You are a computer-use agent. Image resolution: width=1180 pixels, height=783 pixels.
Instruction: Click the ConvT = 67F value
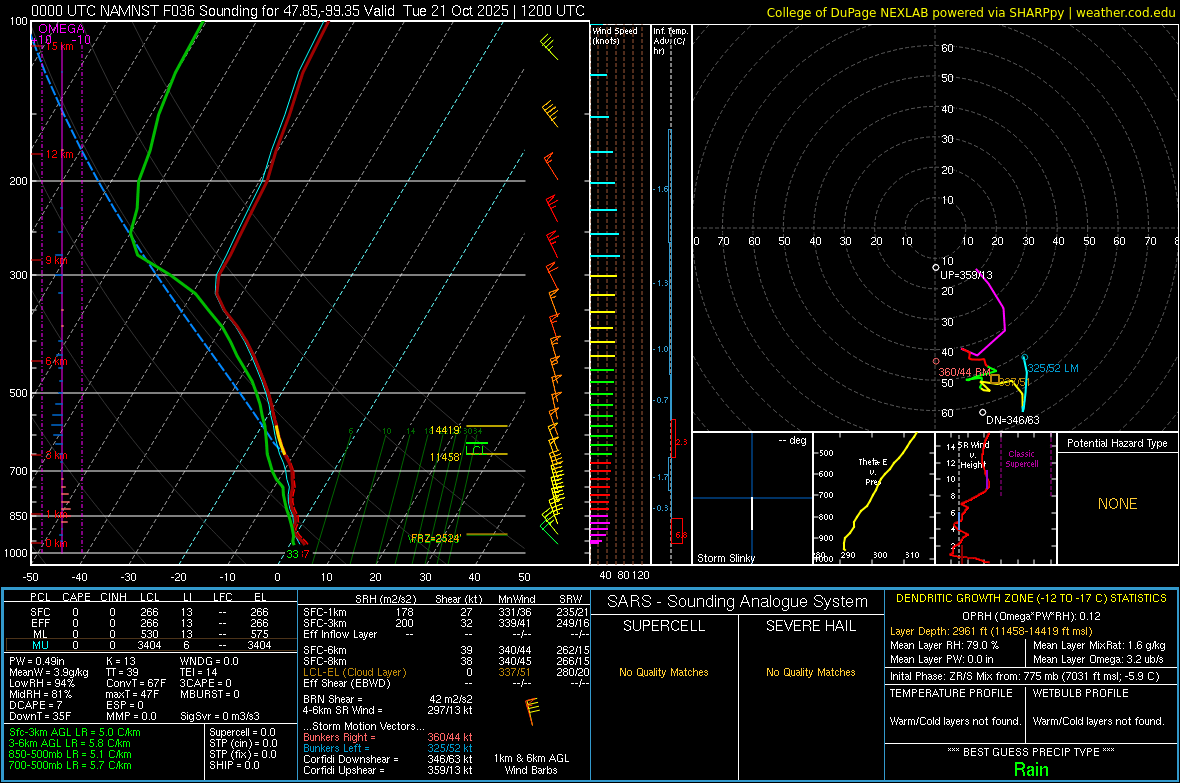(x=136, y=684)
